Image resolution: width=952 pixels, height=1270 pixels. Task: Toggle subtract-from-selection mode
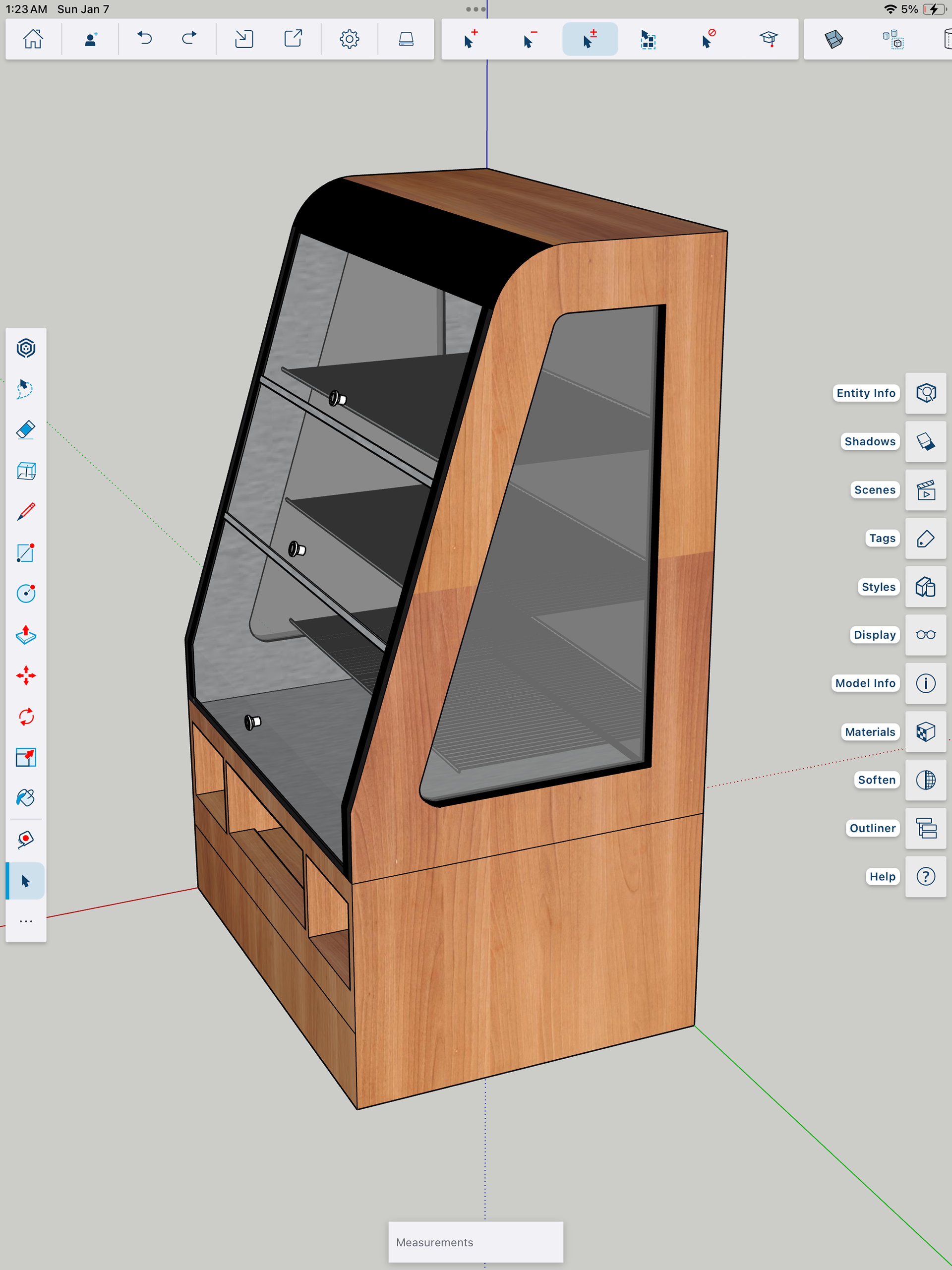coord(530,39)
